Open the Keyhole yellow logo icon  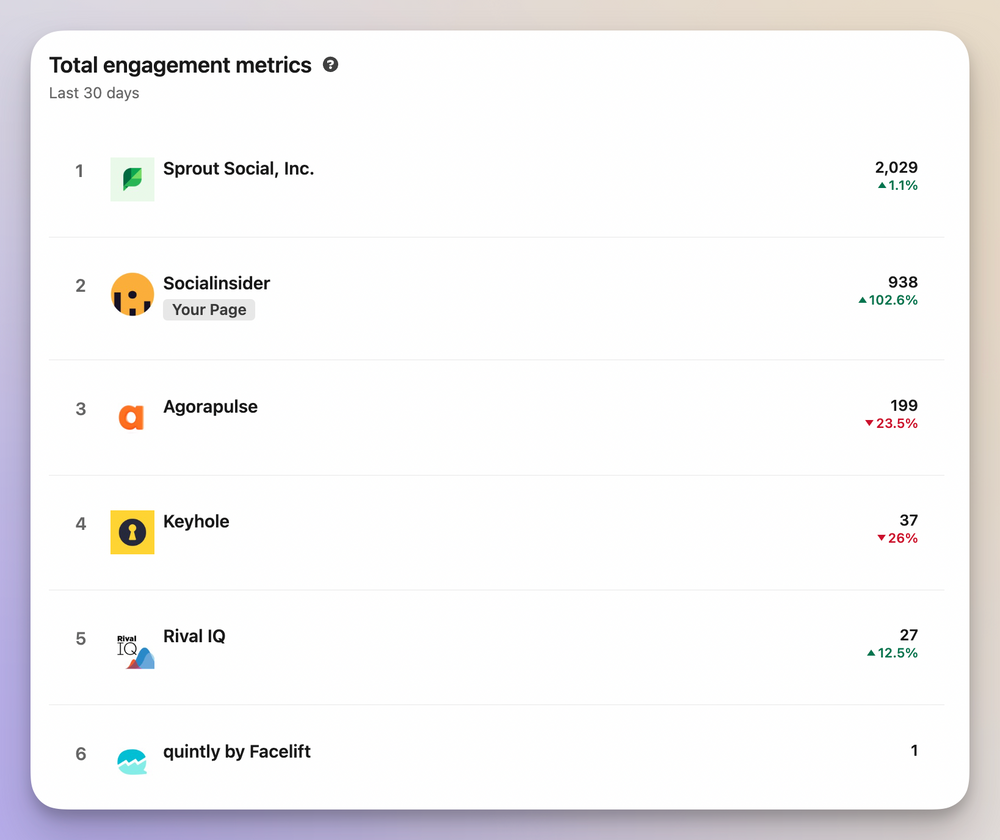[132, 531]
